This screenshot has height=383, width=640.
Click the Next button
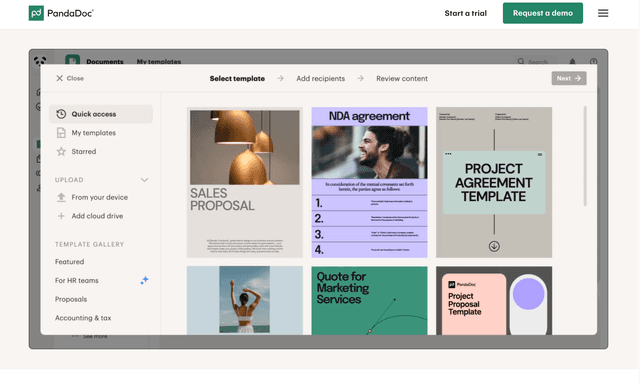pos(569,78)
